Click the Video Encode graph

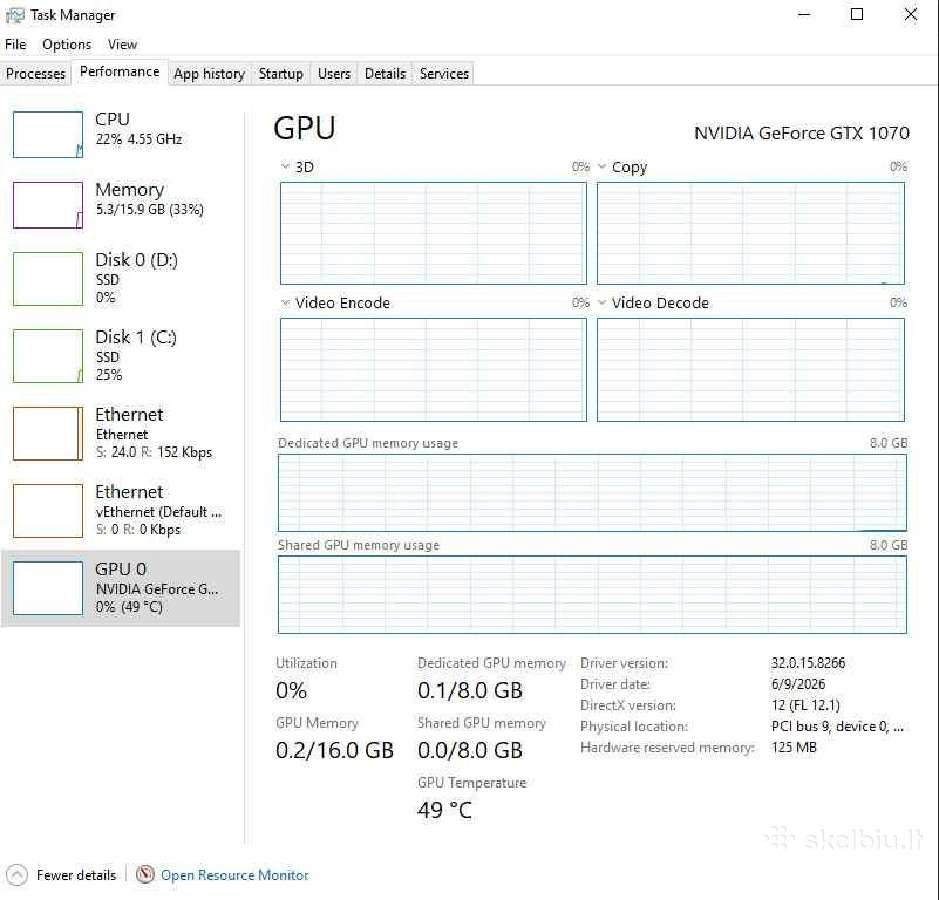click(x=433, y=369)
